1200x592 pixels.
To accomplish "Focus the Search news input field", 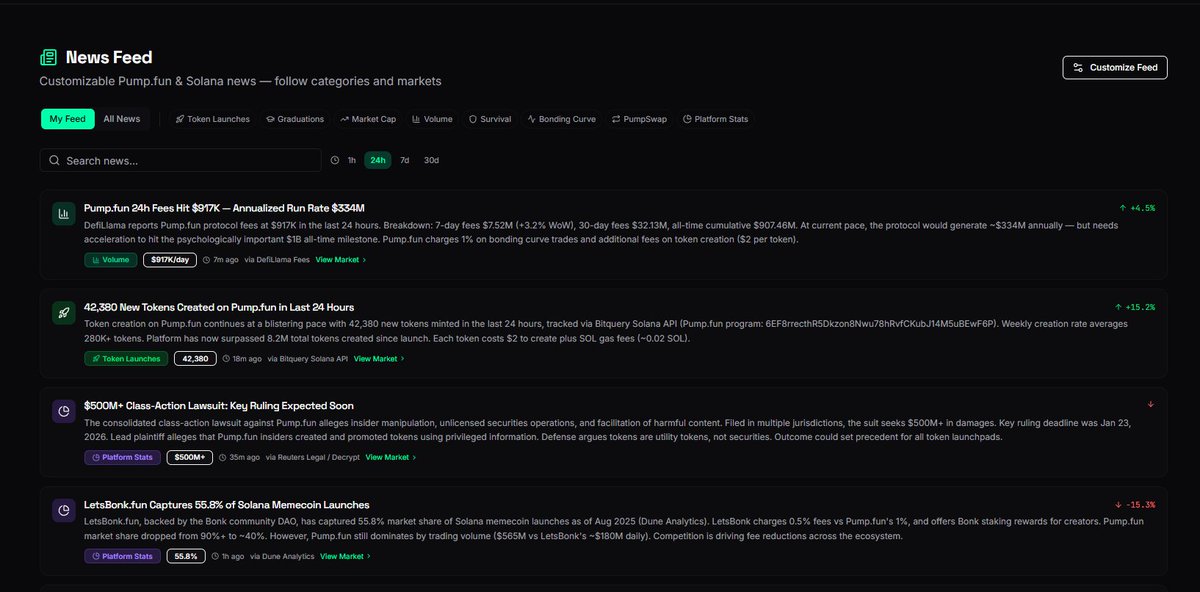I will pos(181,160).
